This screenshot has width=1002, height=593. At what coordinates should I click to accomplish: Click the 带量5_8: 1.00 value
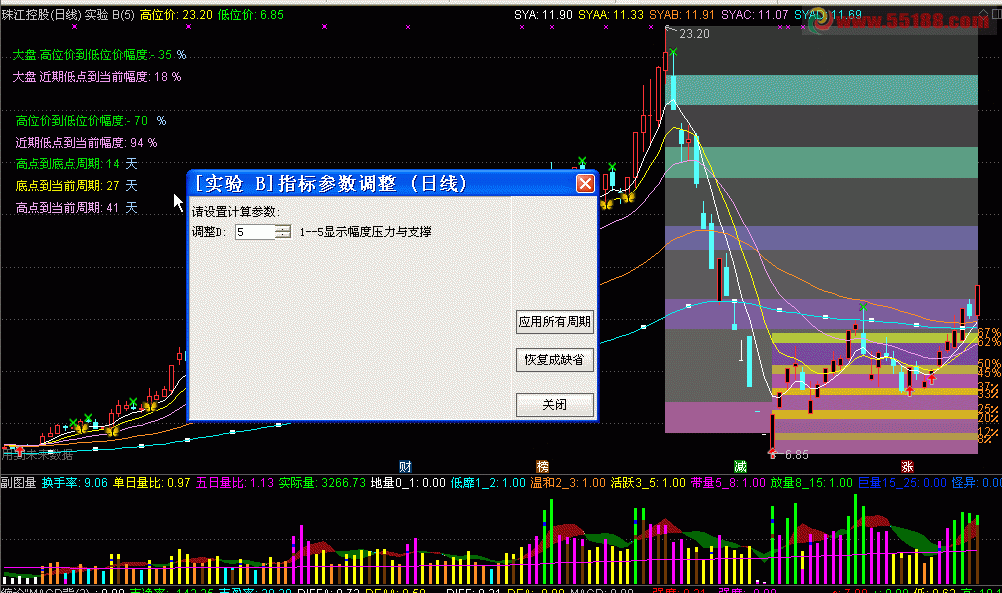coord(728,483)
